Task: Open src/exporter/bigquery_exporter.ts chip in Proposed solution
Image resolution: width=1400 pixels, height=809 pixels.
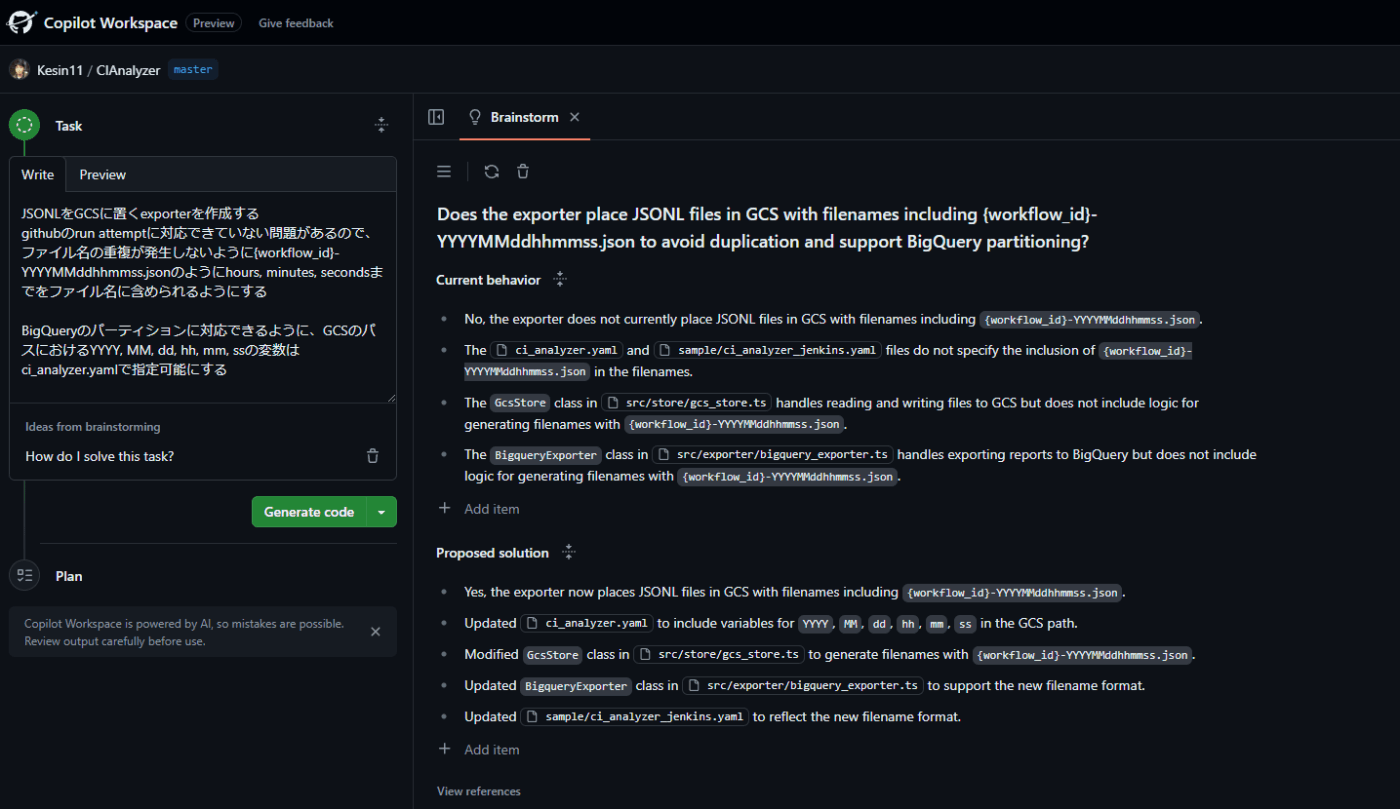Action: (x=803, y=686)
